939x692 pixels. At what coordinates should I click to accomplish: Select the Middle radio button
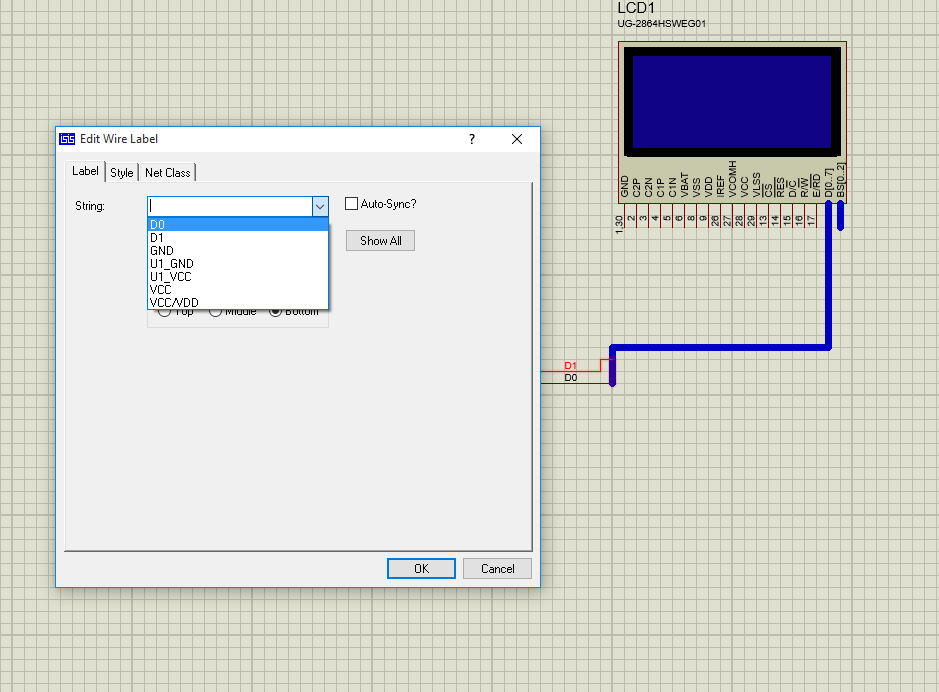(215, 312)
